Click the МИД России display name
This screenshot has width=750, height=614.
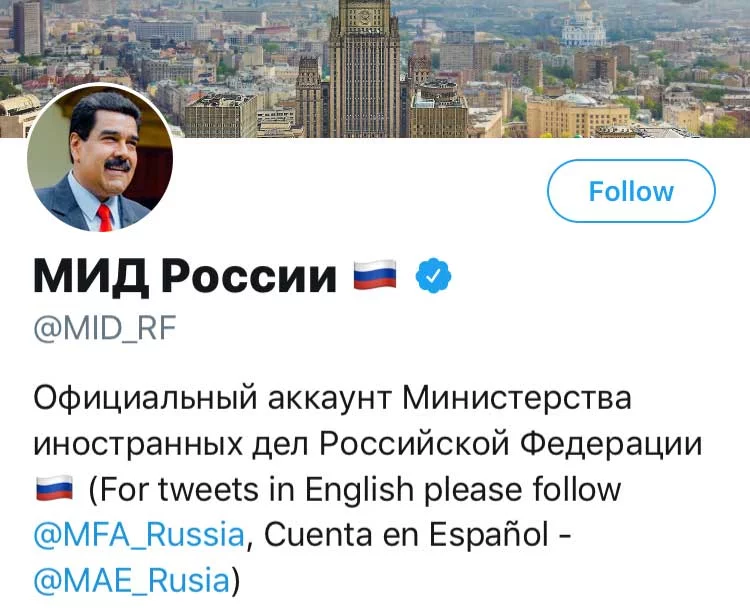(185, 275)
